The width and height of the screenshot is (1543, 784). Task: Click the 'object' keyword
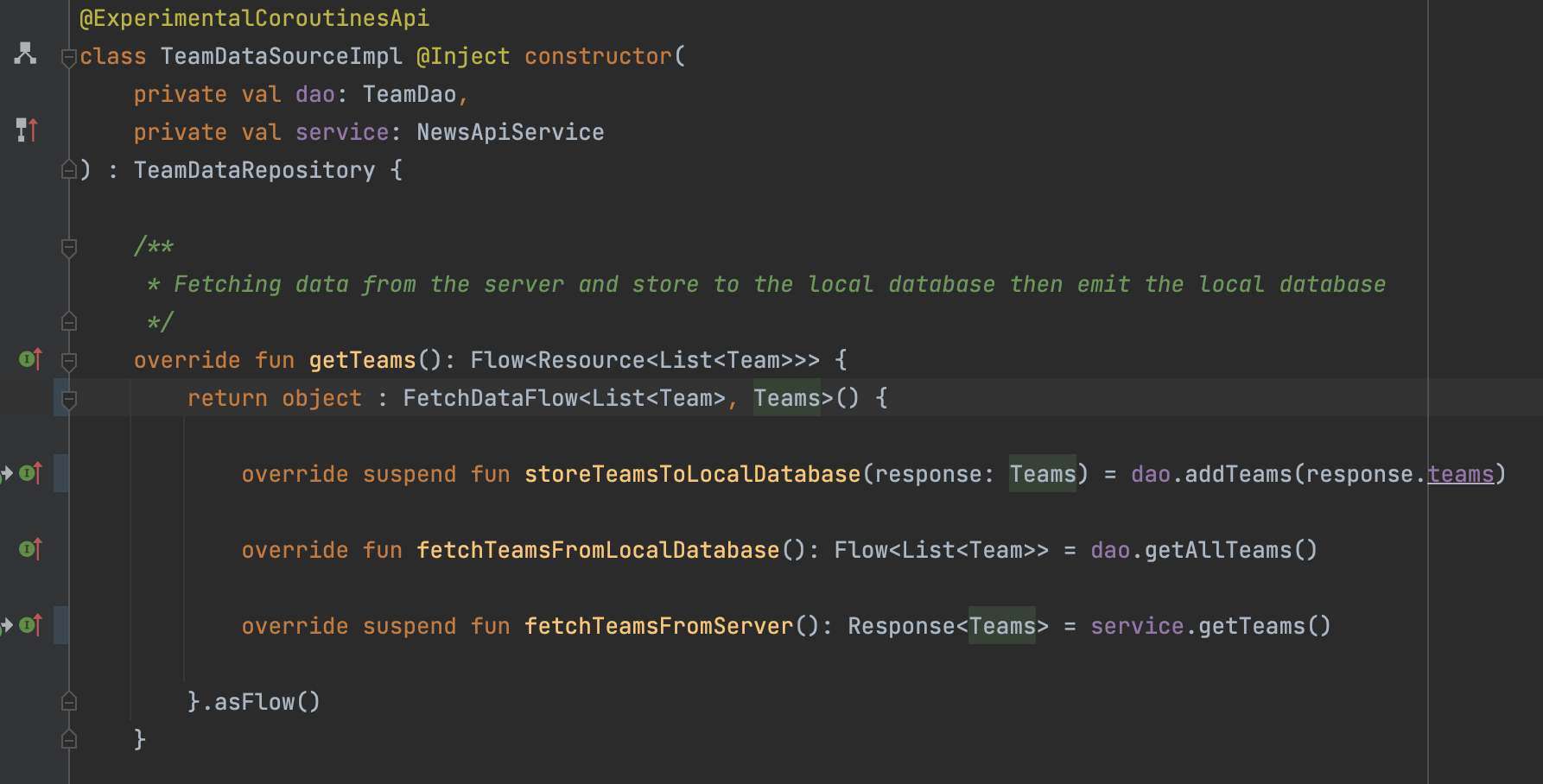(x=321, y=398)
